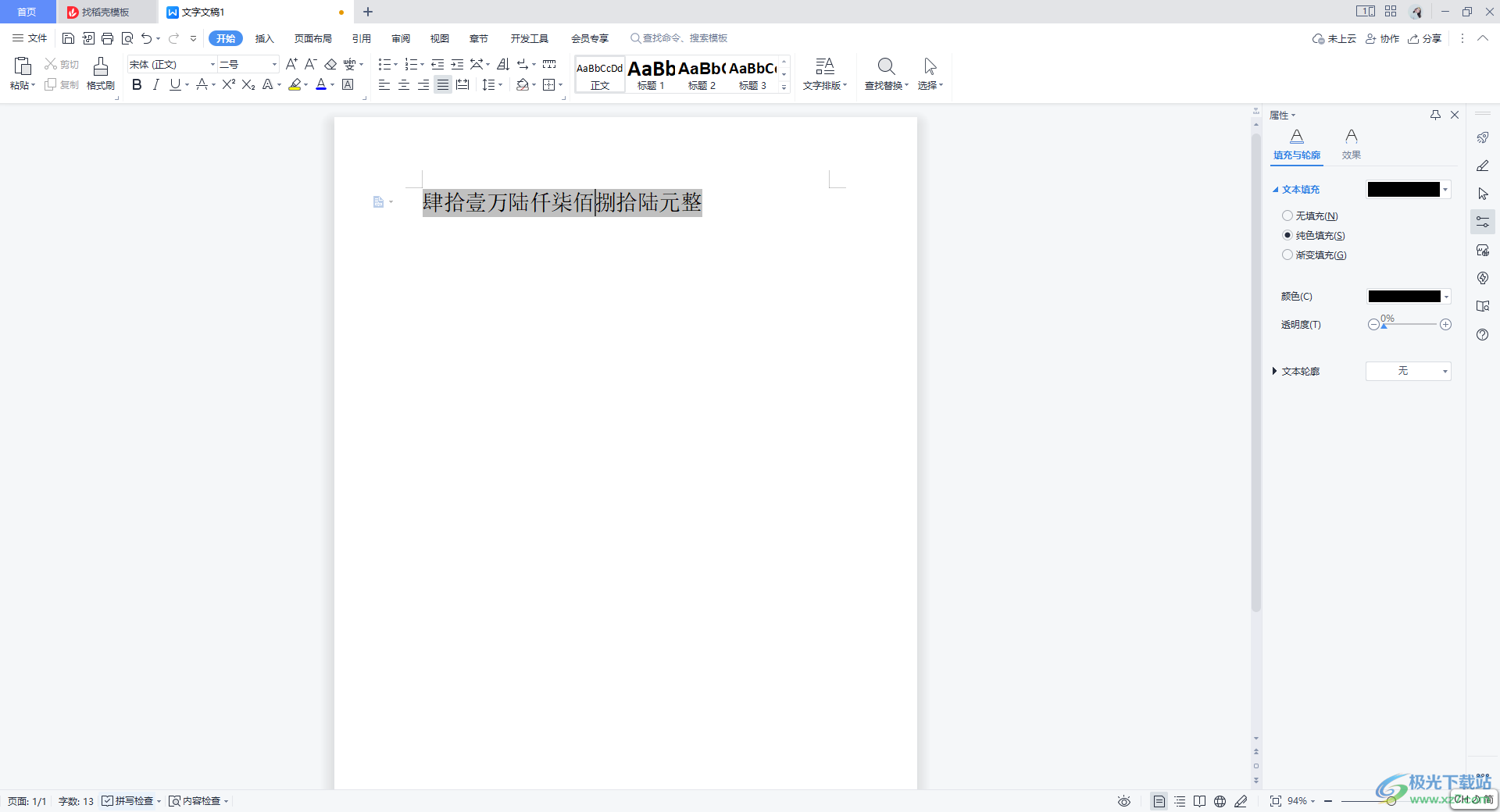Click the Collaborate button
The image size is (1500, 812).
(1383, 38)
